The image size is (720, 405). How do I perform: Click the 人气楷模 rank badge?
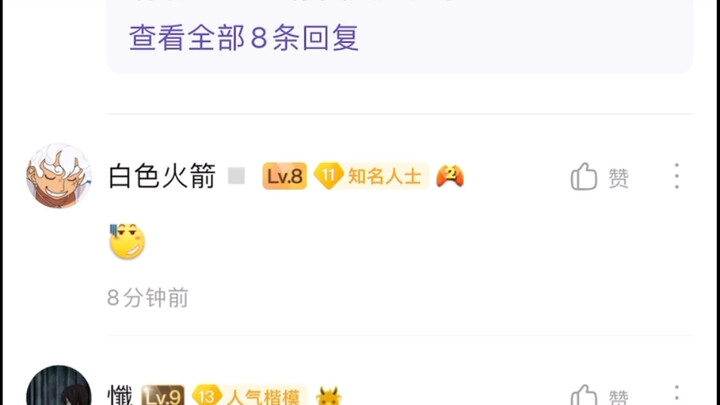tap(250, 395)
